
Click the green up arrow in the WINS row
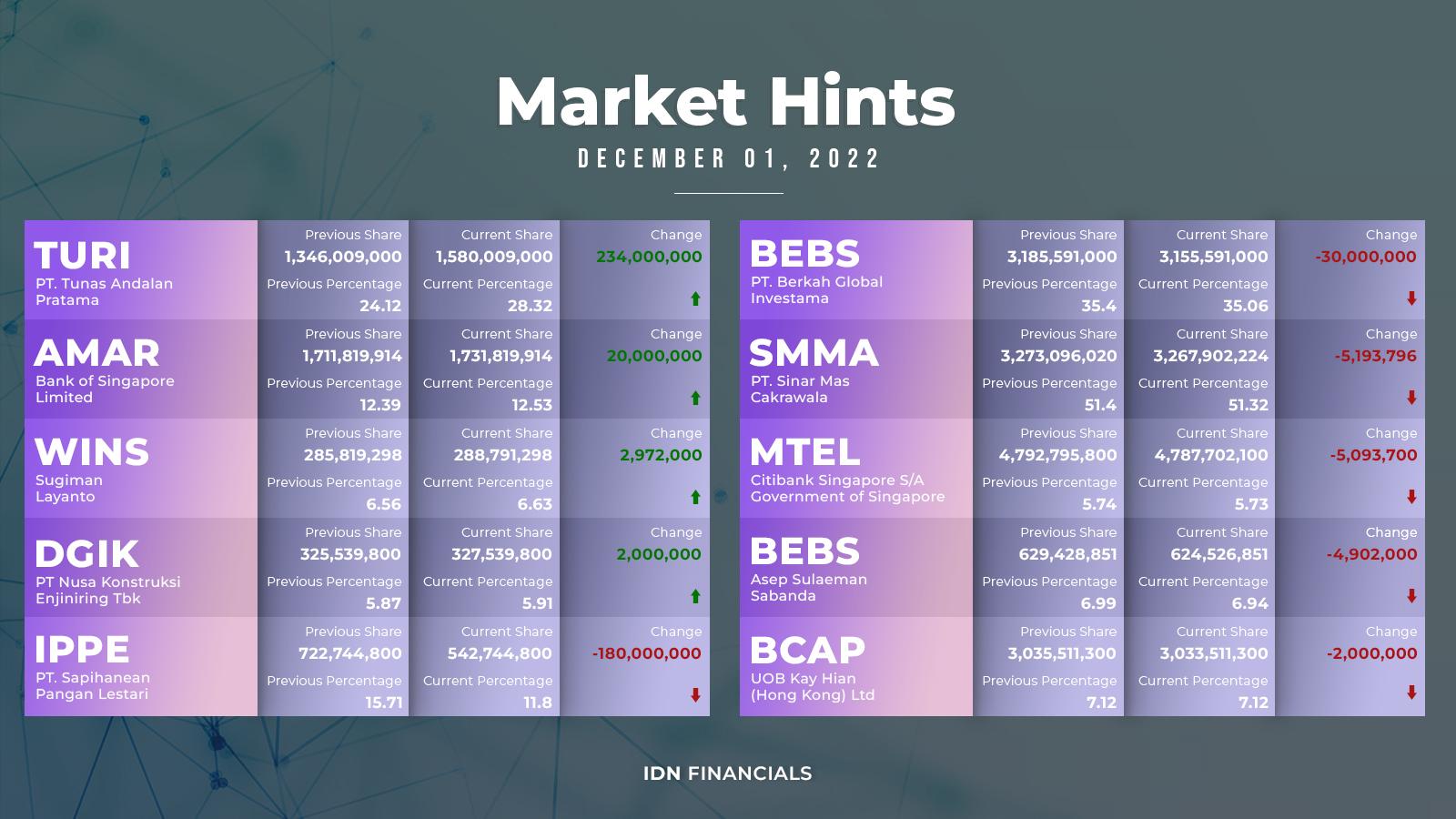pos(695,497)
